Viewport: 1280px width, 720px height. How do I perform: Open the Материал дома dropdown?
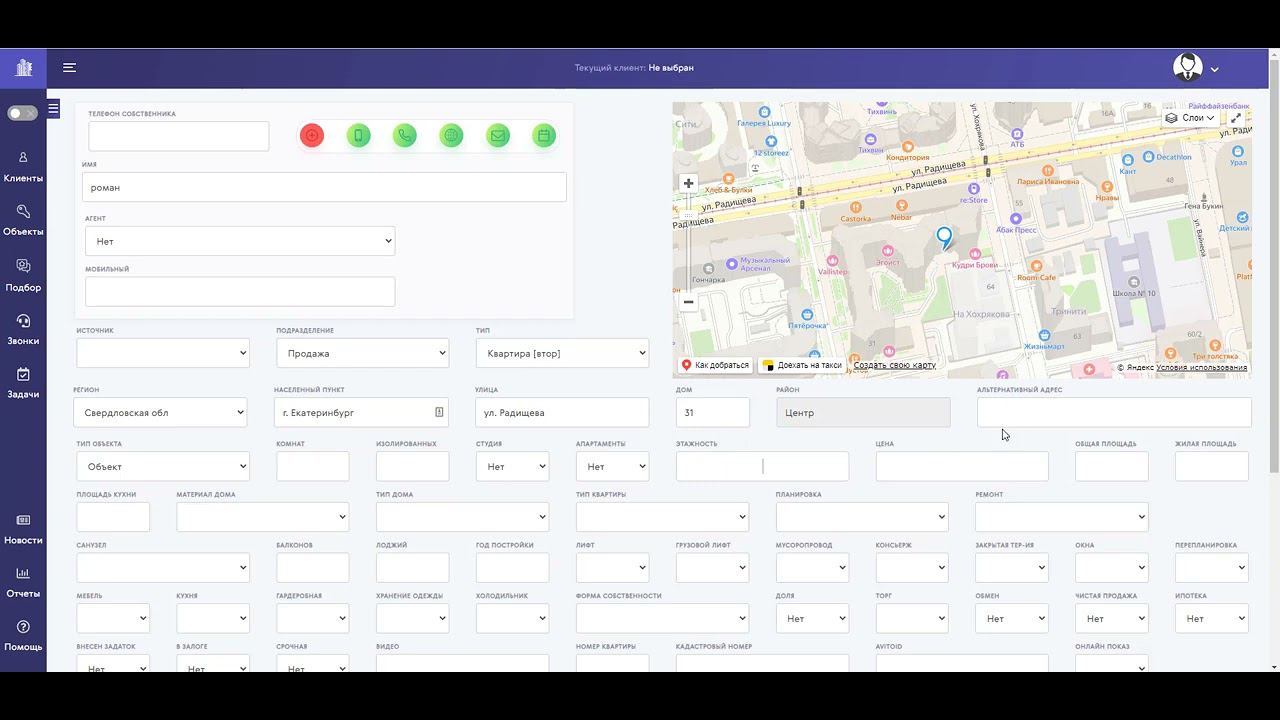(x=262, y=517)
